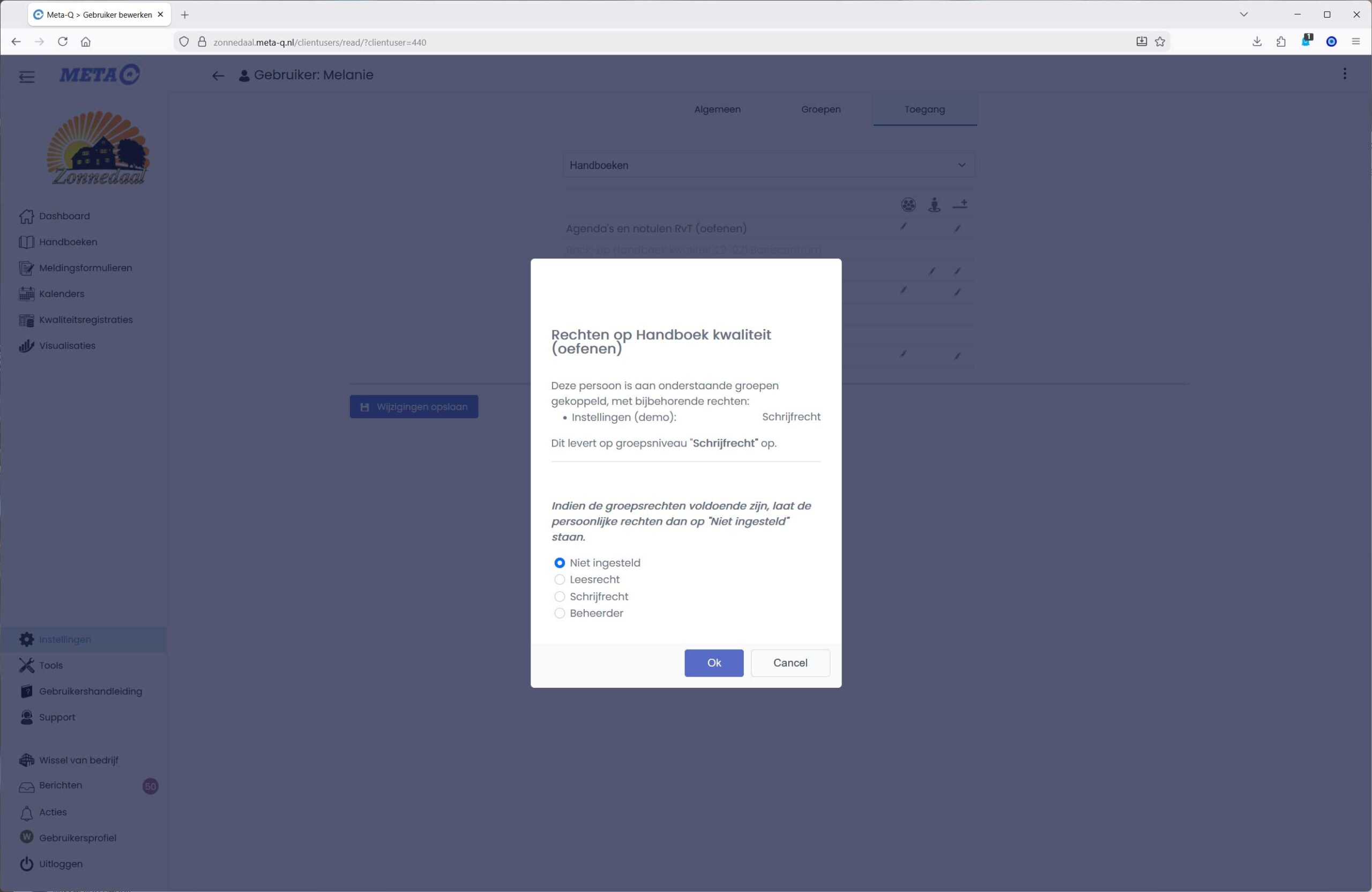The image size is (1372, 892).
Task: Collapse the sidebar hamburger menu
Action: pos(26,77)
